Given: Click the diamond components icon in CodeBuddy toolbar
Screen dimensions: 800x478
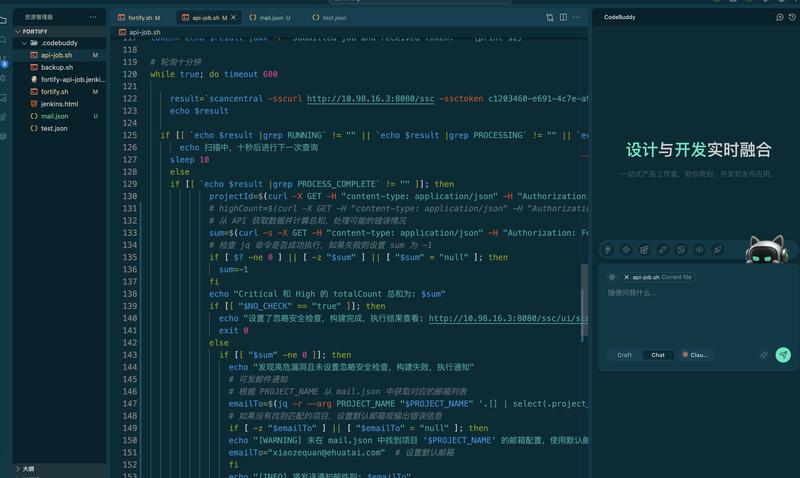Looking at the screenshot, I should [626, 250].
